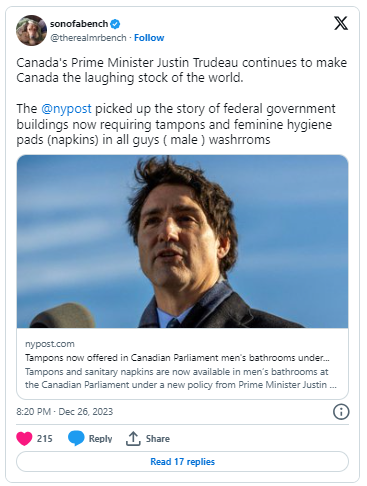Viewport: 367px width, 486px height.
Task: Open the Trudeau article image
Action: tap(182, 241)
